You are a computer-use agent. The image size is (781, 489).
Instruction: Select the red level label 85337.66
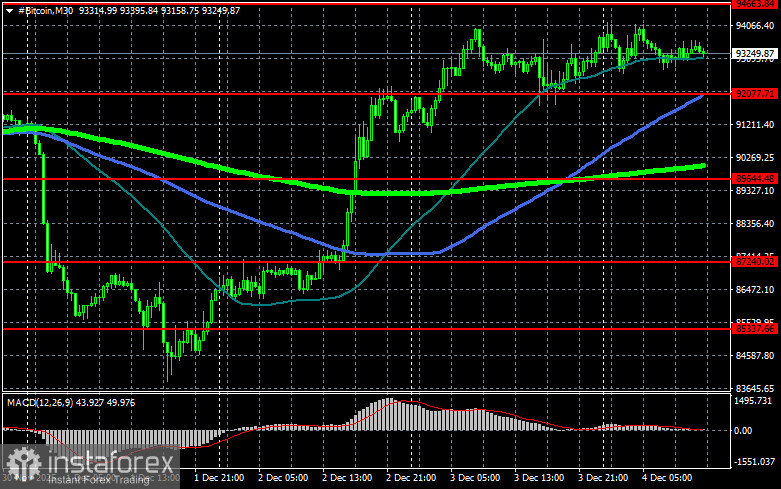pyautogui.click(x=755, y=329)
